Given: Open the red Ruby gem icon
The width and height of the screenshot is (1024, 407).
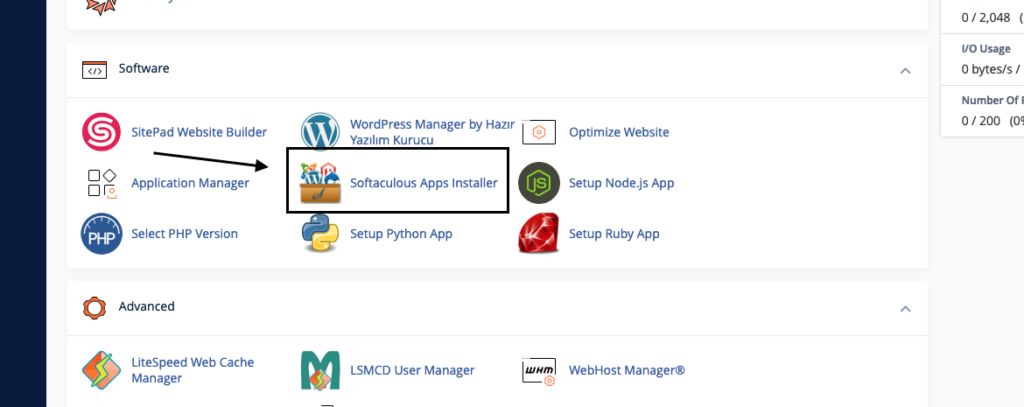Looking at the screenshot, I should pyautogui.click(x=539, y=233).
